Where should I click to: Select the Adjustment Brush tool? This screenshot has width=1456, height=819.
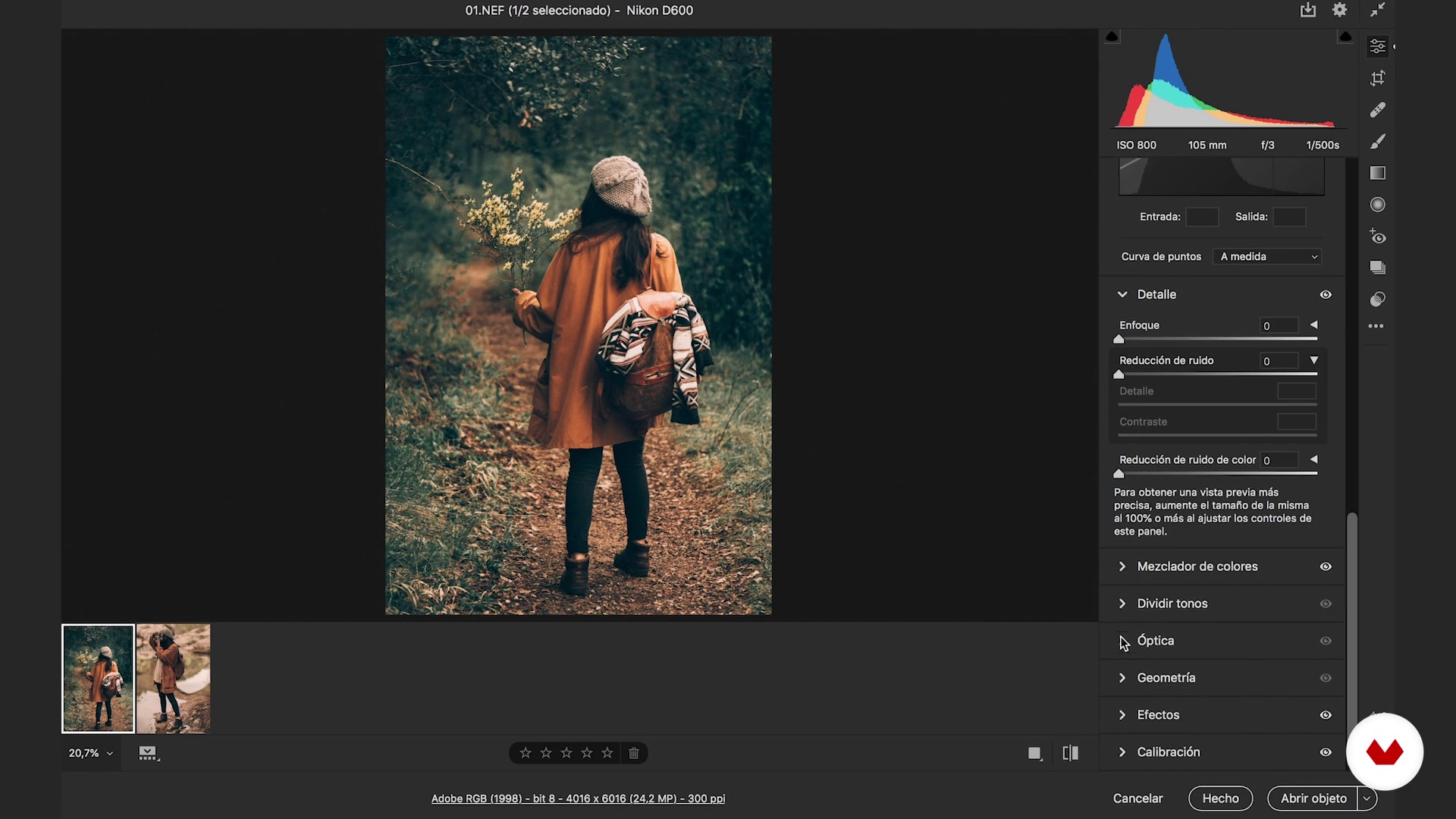(1377, 142)
